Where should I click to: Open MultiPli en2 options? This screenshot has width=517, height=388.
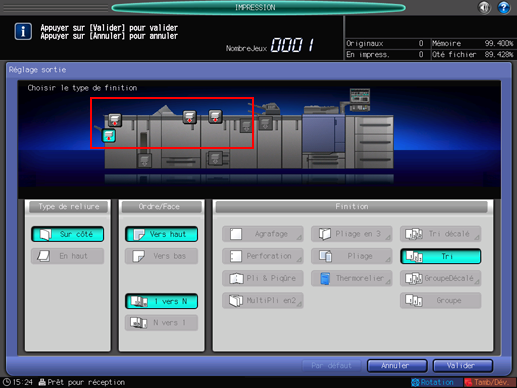tap(263, 300)
